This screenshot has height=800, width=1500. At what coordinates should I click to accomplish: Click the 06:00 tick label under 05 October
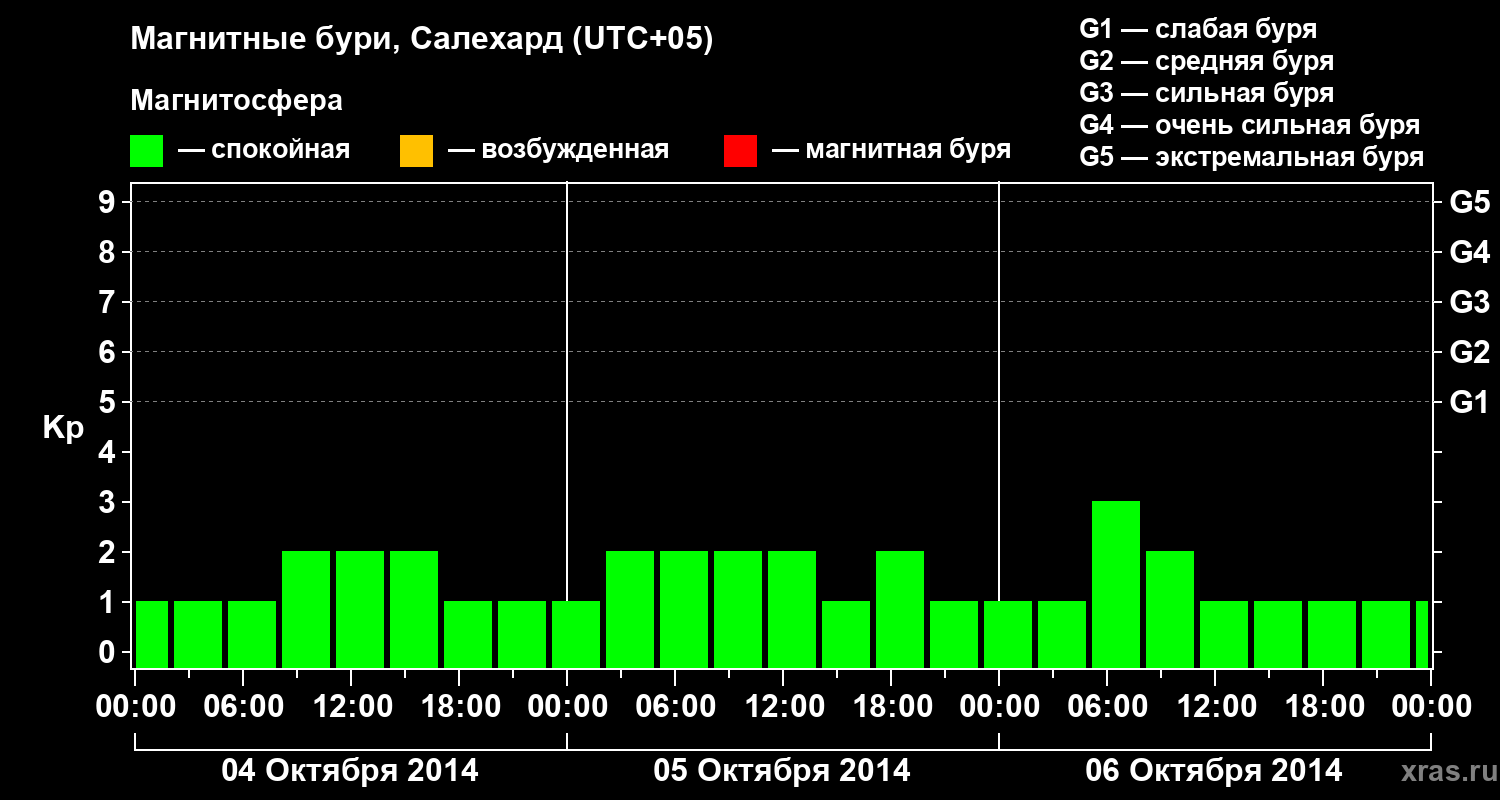675,706
